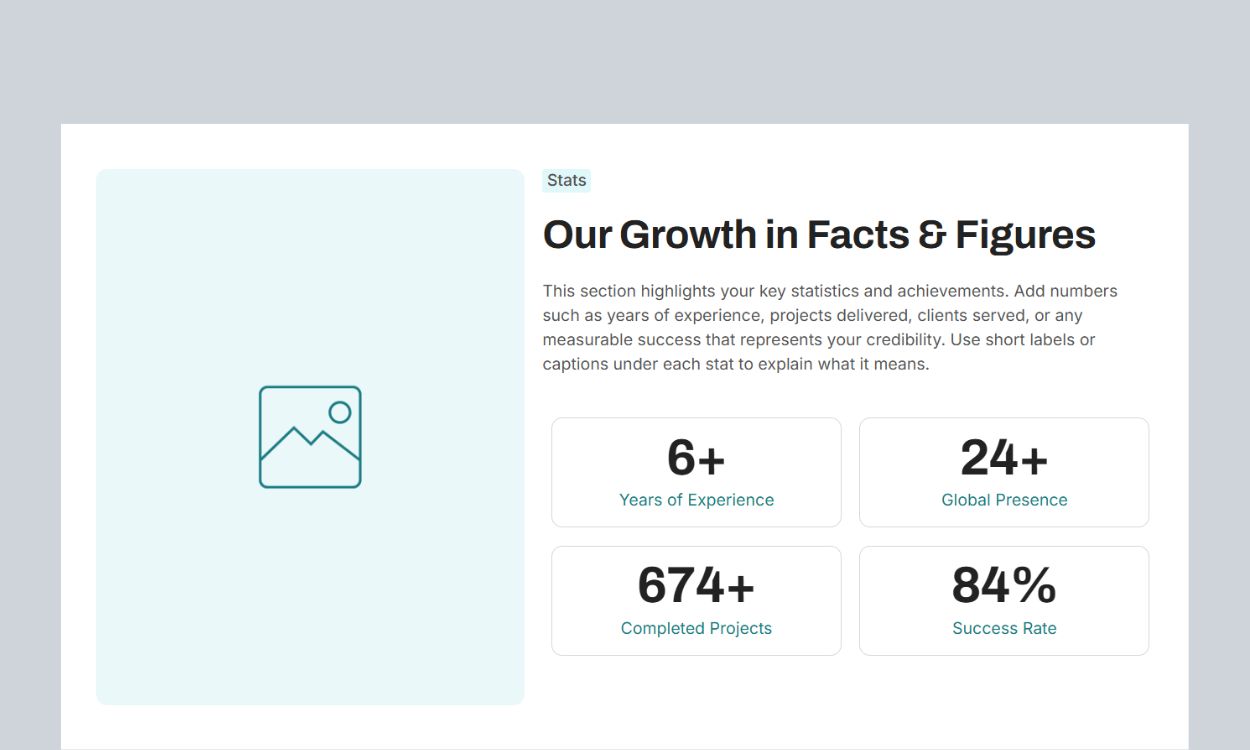Click the "6+" statistic number

pos(696,458)
